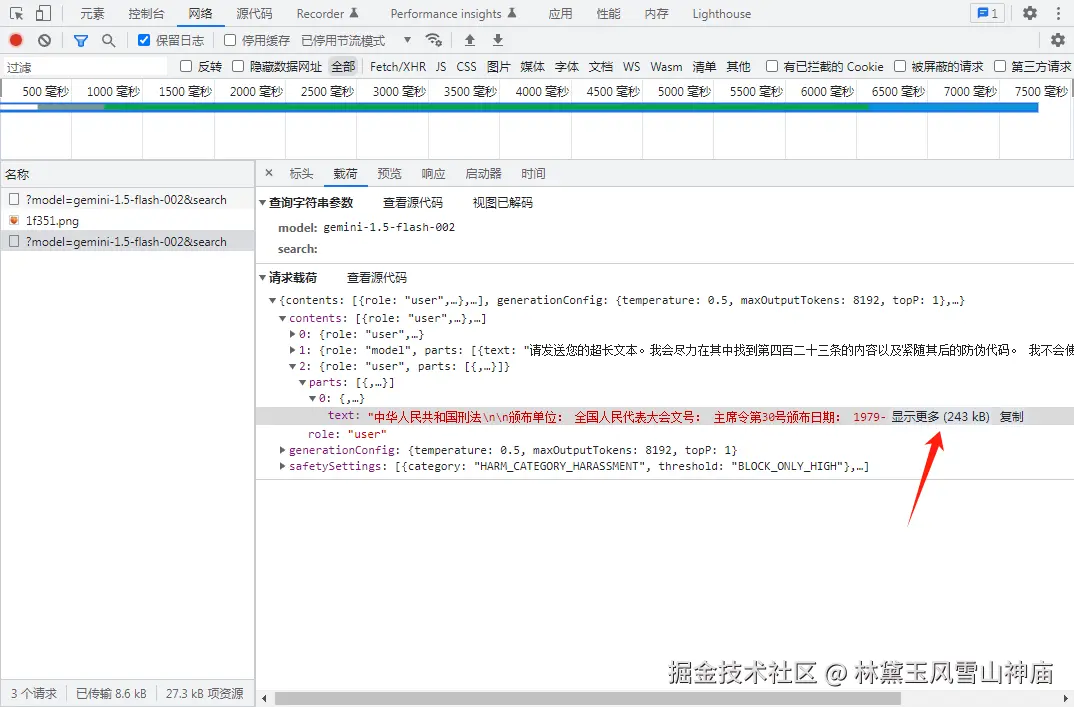Viewport: 1074px width, 707px height.
Task: Collapse the root payload object
Action: point(273,300)
